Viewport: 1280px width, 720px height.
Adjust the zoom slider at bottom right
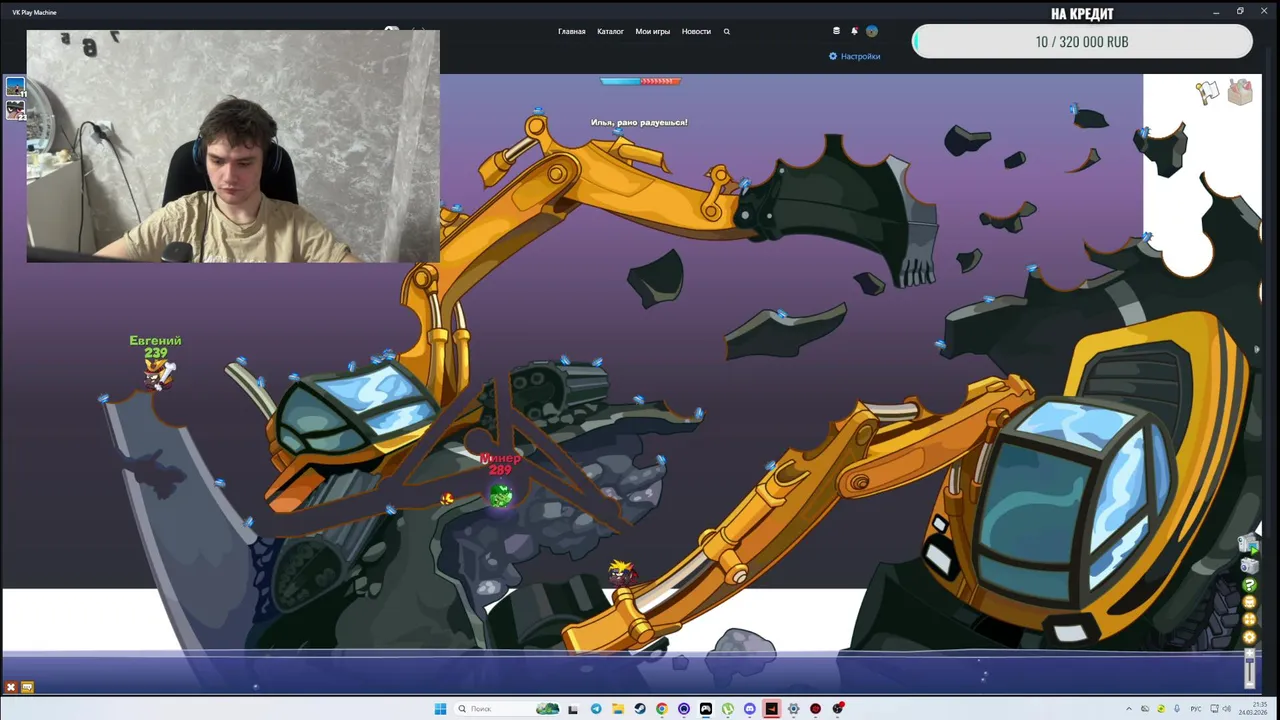pyautogui.click(x=1249, y=668)
